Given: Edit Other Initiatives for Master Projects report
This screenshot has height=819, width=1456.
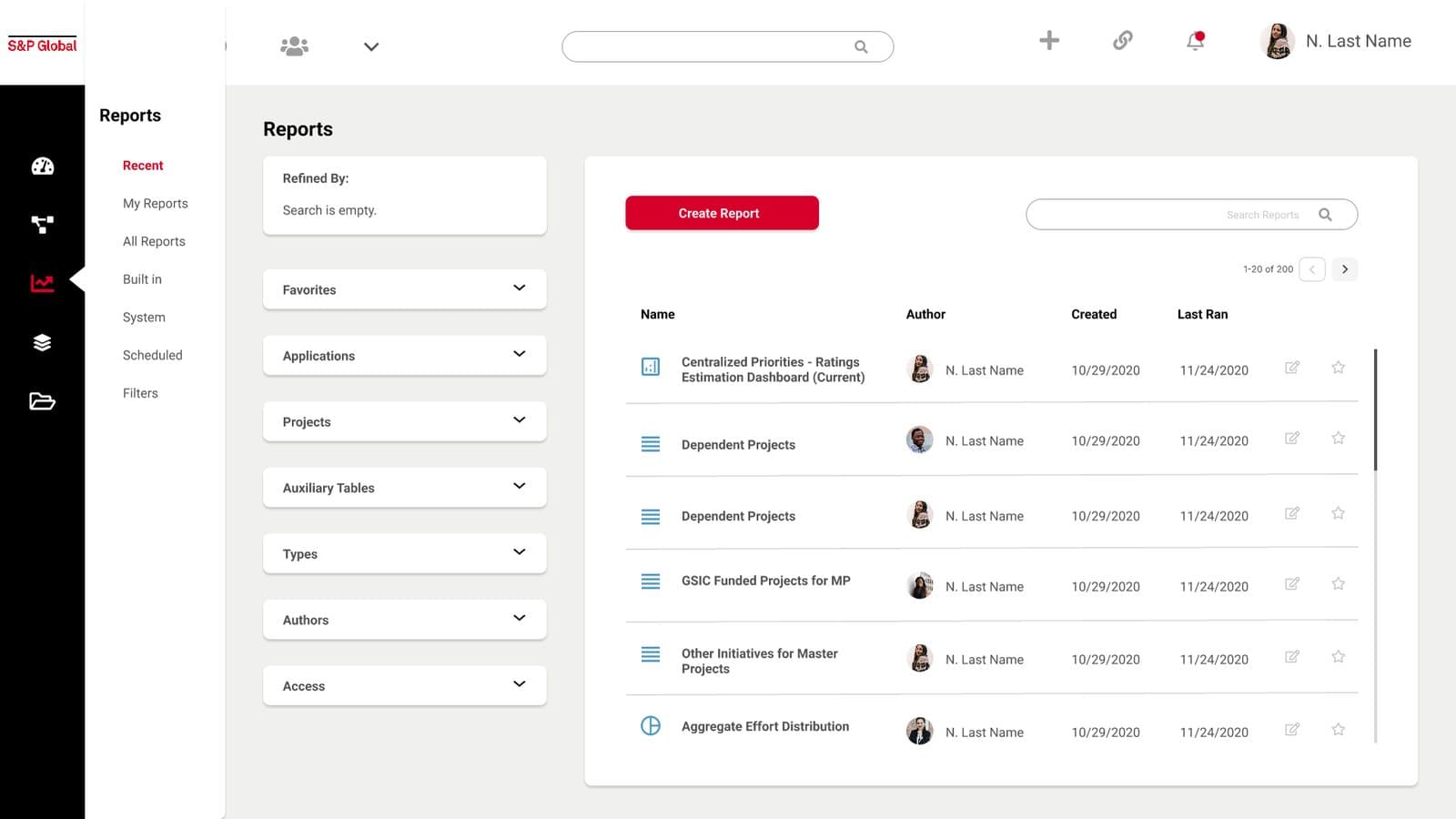Looking at the screenshot, I should pos(1291,657).
